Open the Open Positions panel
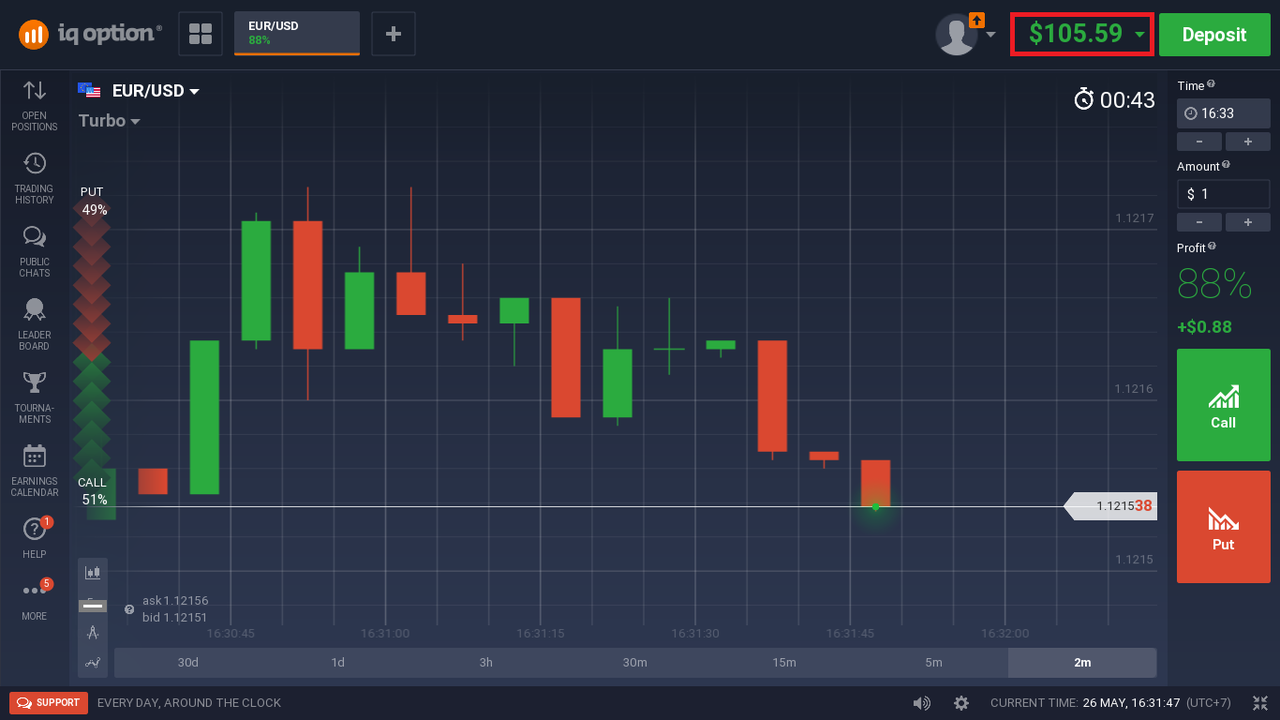This screenshot has height=720, width=1280. tap(34, 105)
